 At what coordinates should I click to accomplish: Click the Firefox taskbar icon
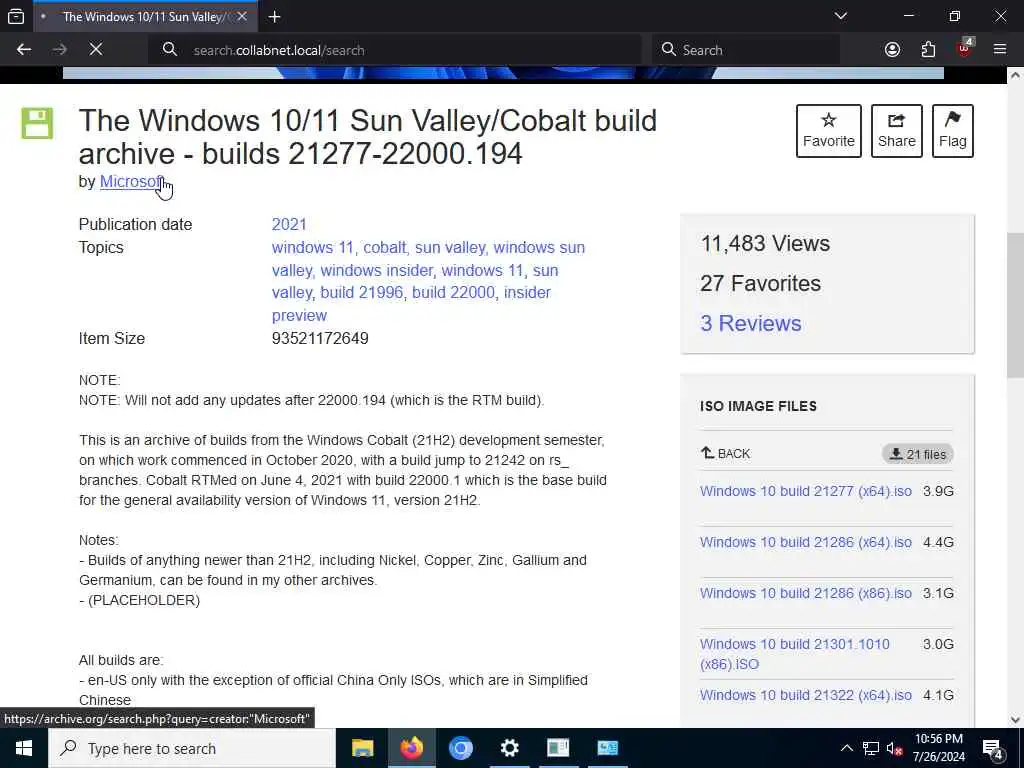point(411,748)
